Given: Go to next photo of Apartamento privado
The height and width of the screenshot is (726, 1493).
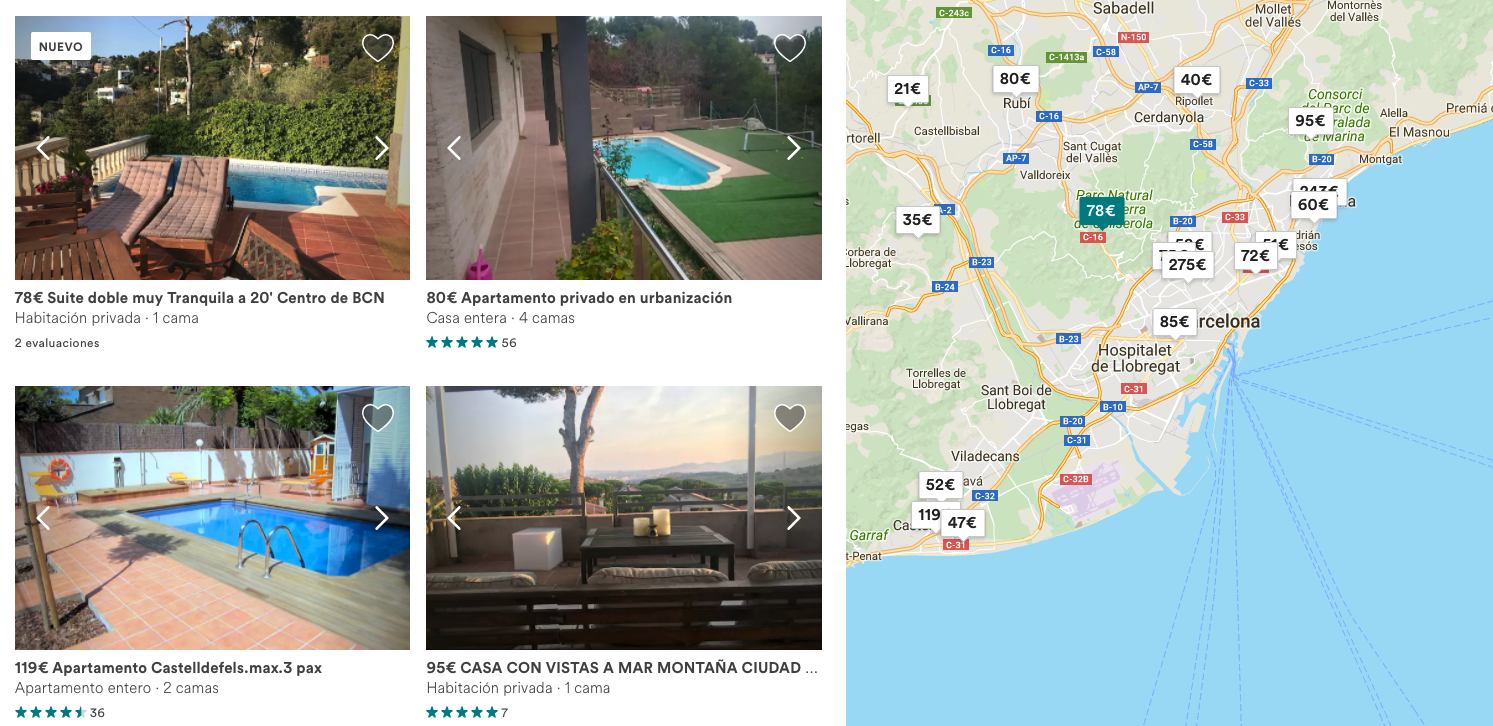Looking at the screenshot, I should (x=794, y=148).
